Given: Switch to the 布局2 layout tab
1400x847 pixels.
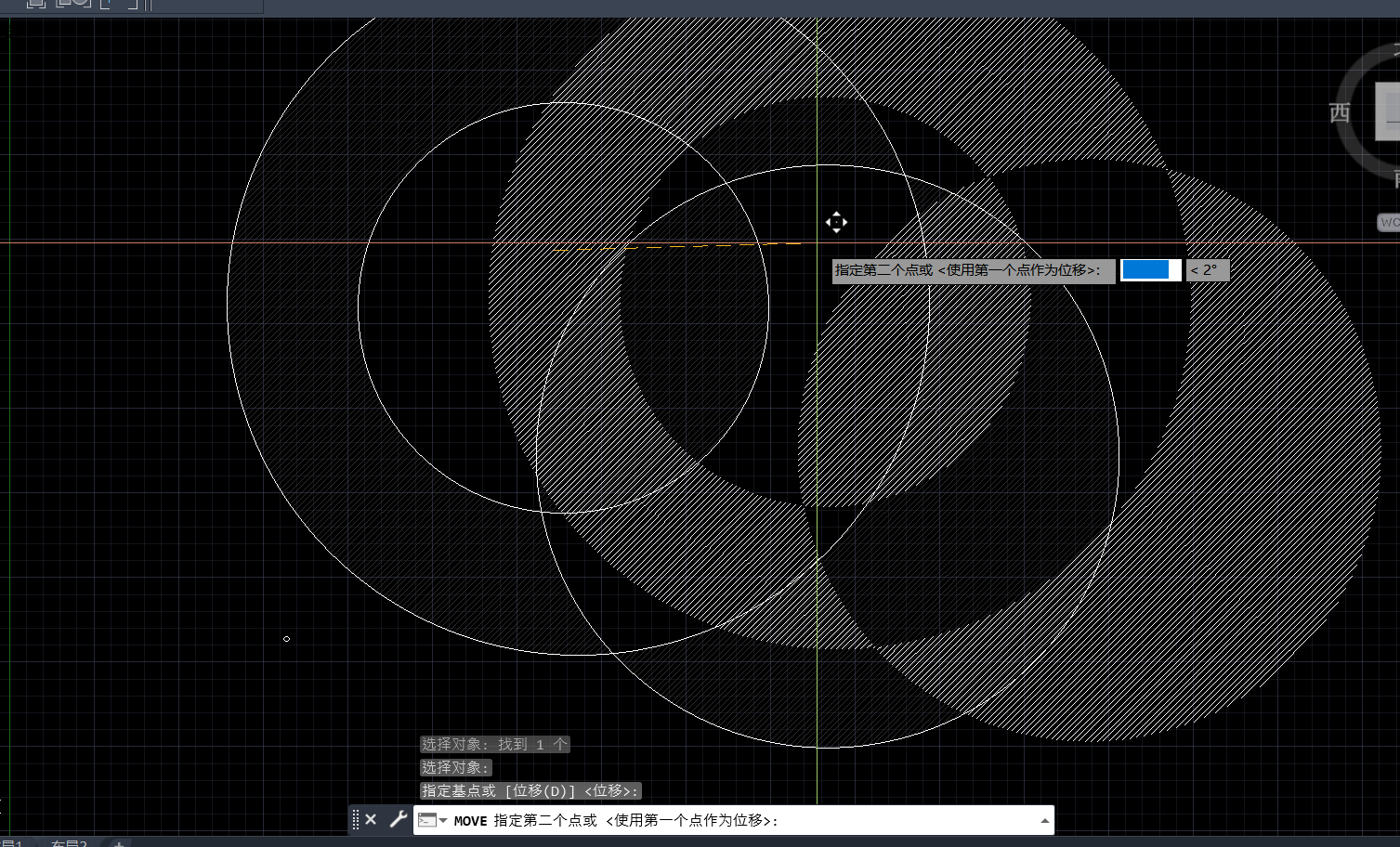Looking at the screenshot, I should coord(69,843).
